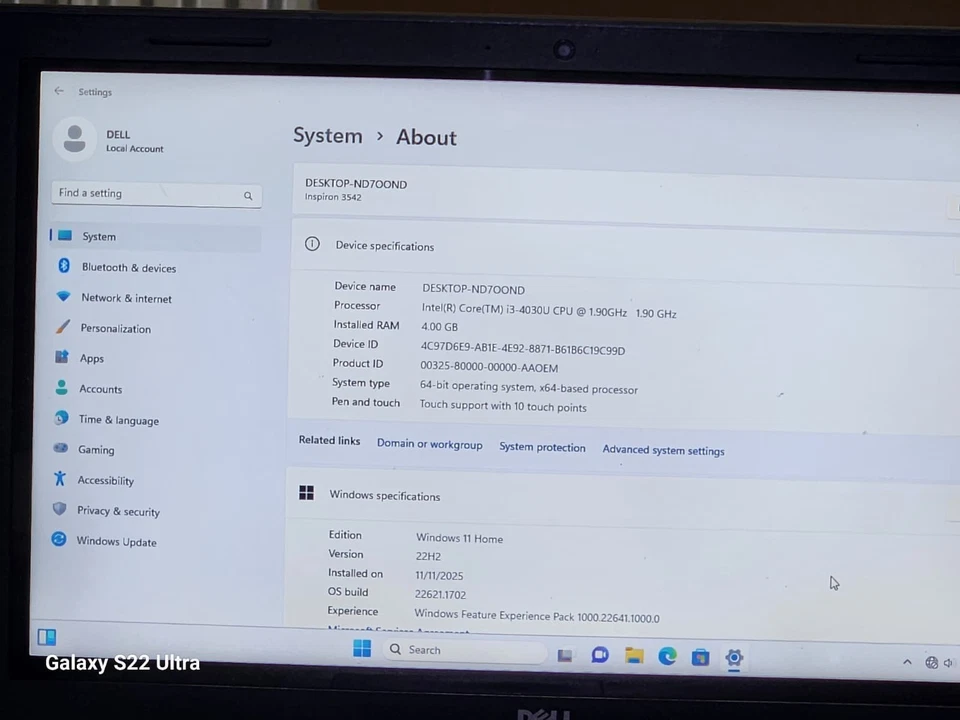
Task: Open Advanced system settings
Action: [663, 450]
